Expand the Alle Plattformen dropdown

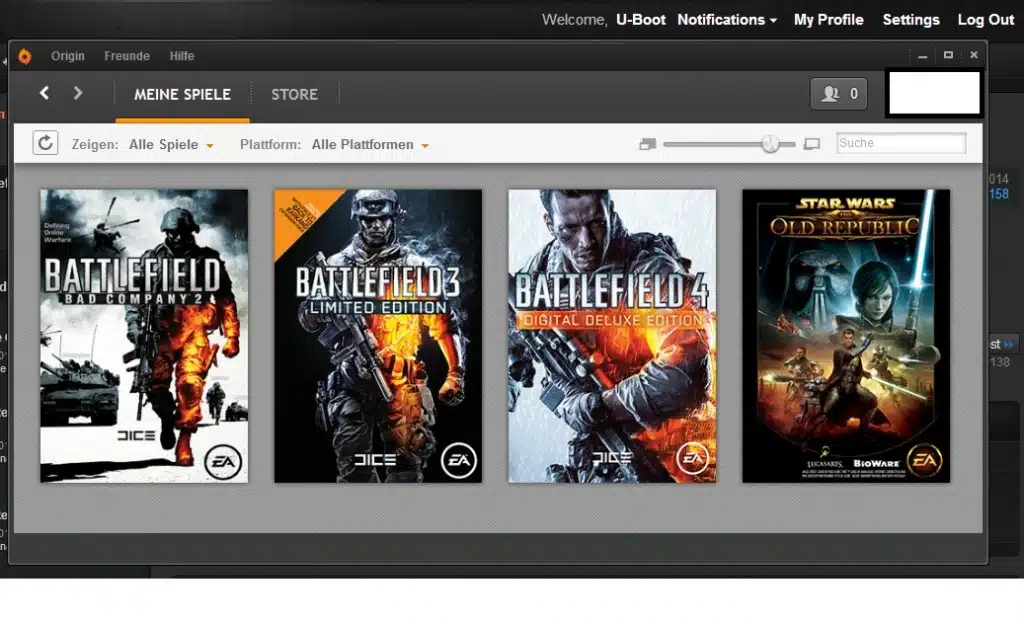click(370, 145)
